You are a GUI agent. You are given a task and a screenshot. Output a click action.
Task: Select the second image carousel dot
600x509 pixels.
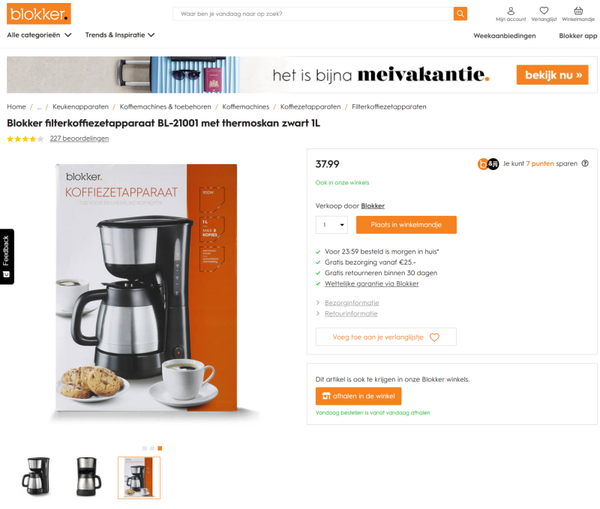152,448
